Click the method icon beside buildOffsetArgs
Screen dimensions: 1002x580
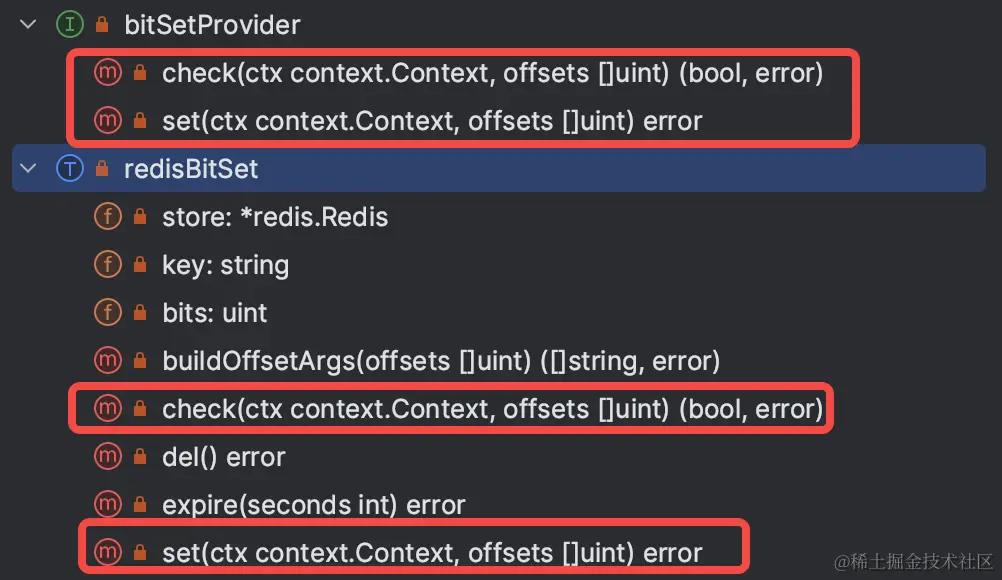107,360
